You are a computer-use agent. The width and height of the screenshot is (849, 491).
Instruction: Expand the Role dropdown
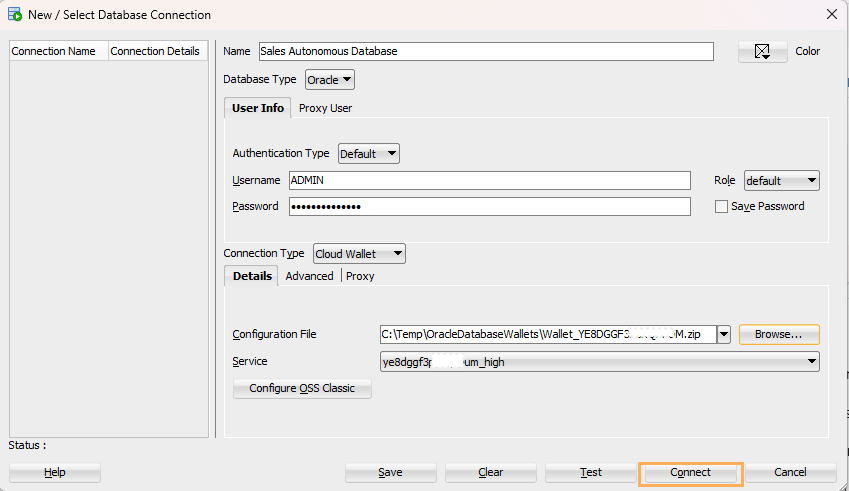781,181
